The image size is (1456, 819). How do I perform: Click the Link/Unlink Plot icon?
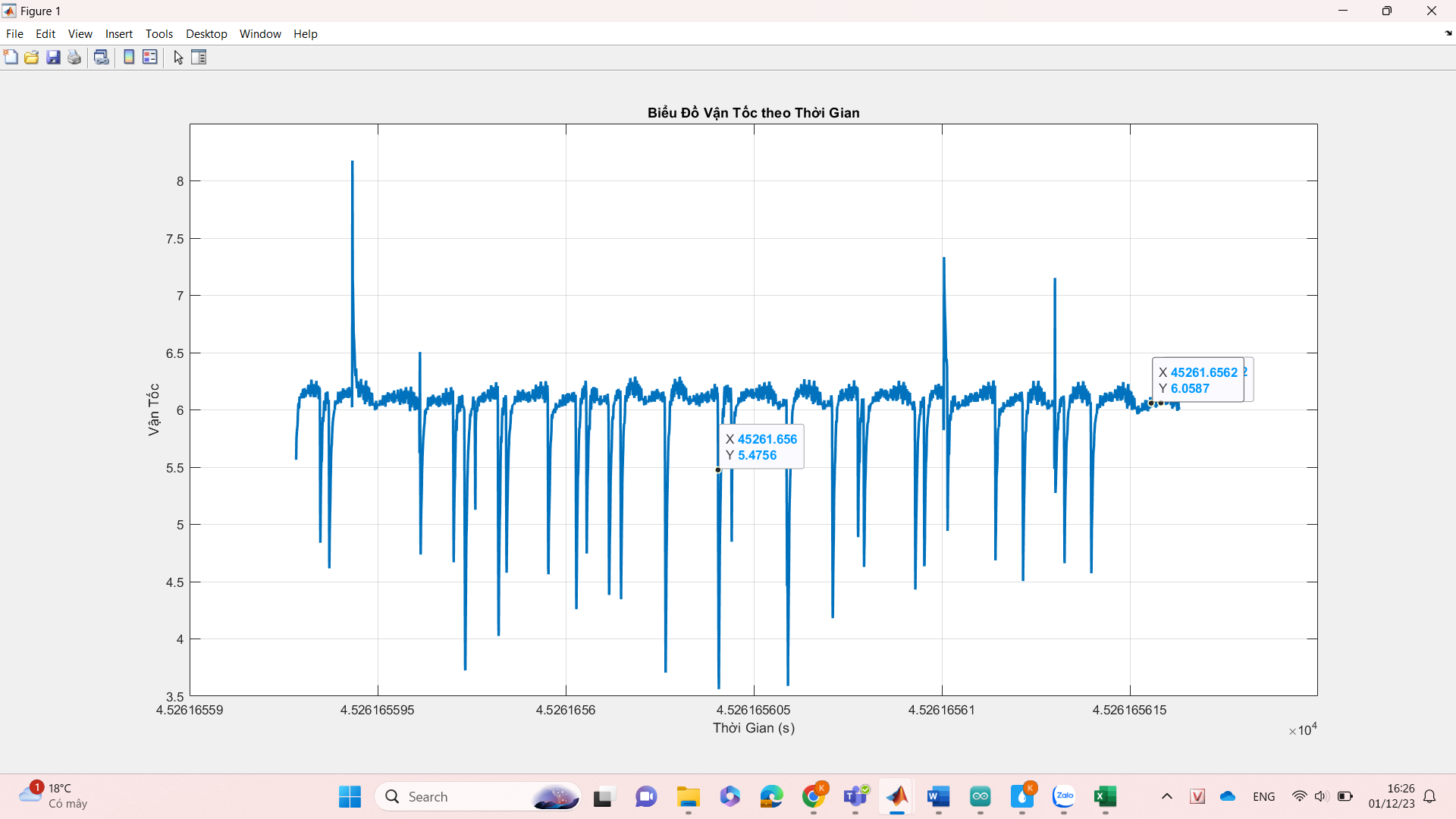coord(101,58)
